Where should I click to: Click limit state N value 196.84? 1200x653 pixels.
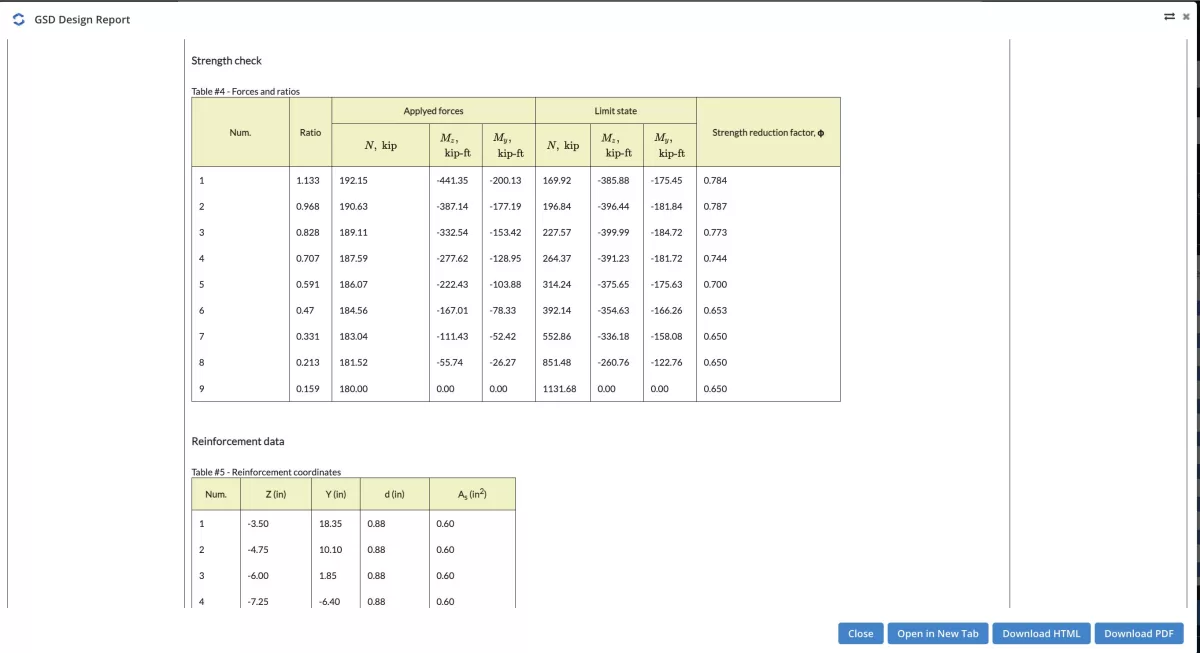557,206
